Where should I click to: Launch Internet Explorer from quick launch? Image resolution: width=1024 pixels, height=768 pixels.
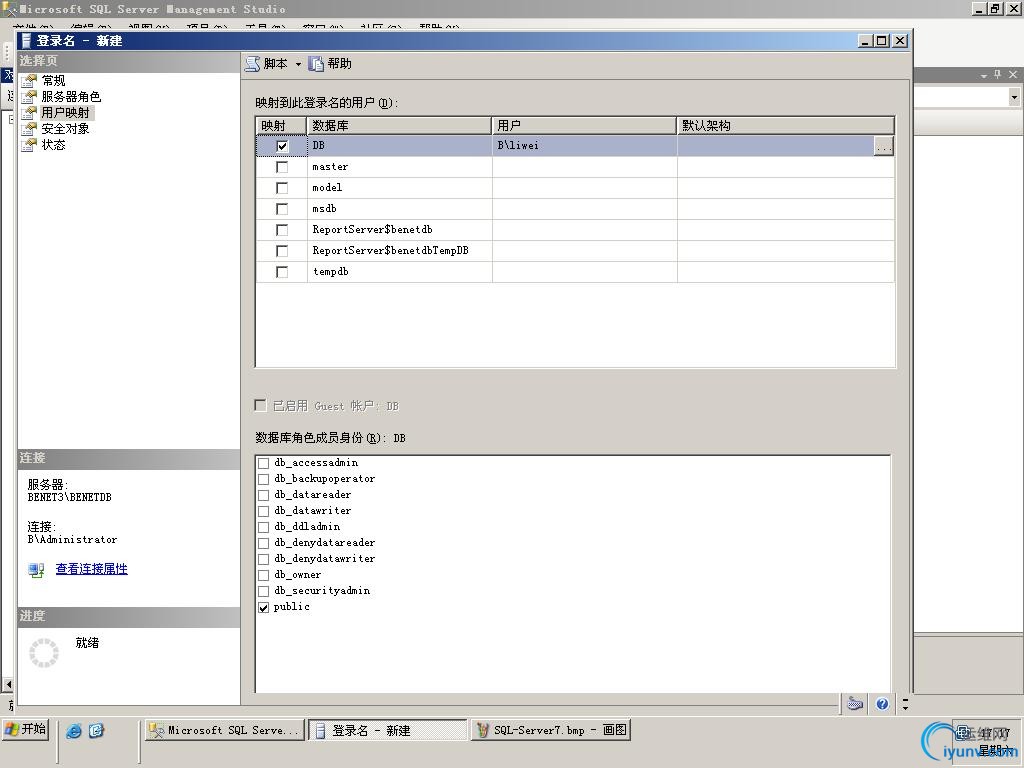74,731
